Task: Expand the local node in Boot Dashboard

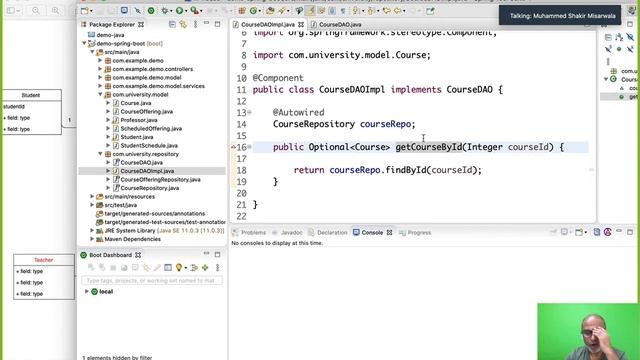Action: (87, 291)
